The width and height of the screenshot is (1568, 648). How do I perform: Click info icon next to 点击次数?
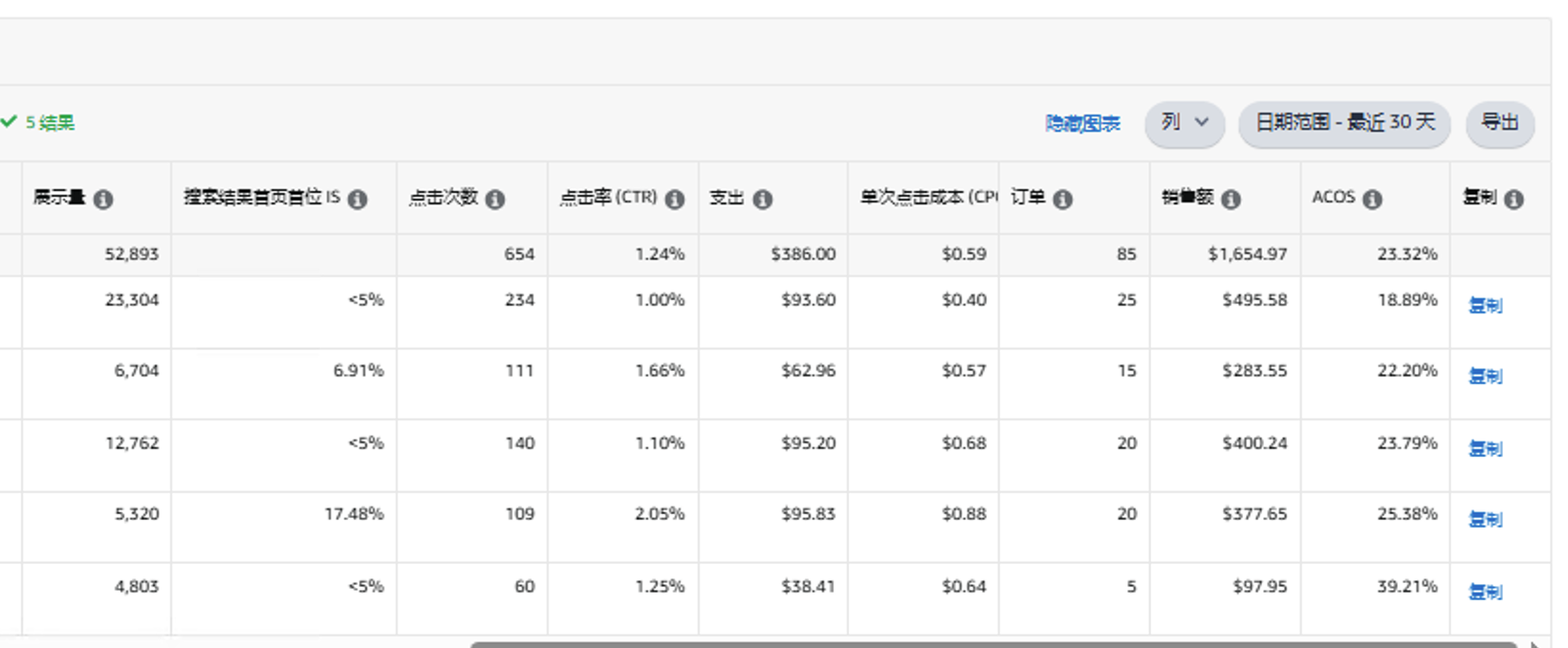coord(494,199)
